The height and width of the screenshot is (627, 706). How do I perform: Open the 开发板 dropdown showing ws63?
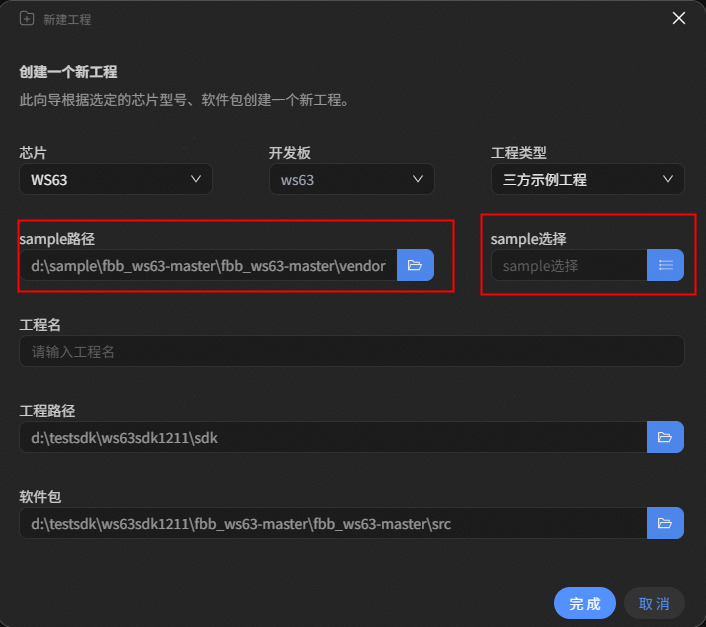(x=351, y=180)
